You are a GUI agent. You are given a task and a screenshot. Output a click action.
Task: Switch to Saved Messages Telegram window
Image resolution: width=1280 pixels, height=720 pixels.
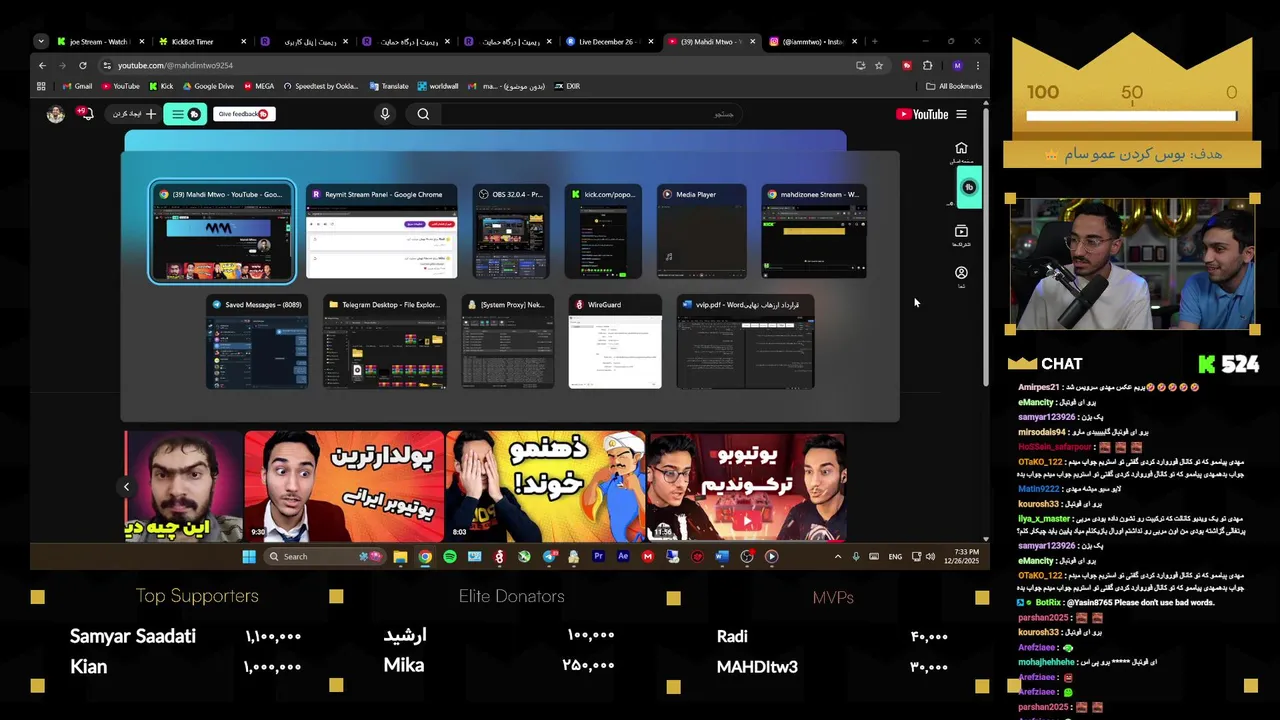coord(257,342)
